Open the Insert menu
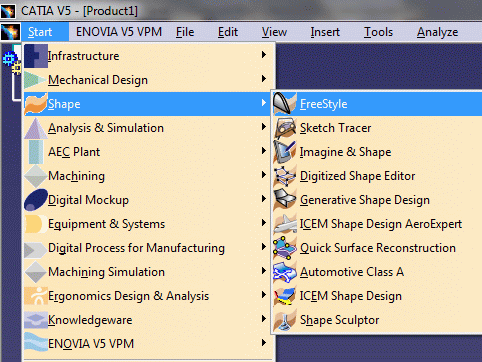 click(x=325, y=32)
